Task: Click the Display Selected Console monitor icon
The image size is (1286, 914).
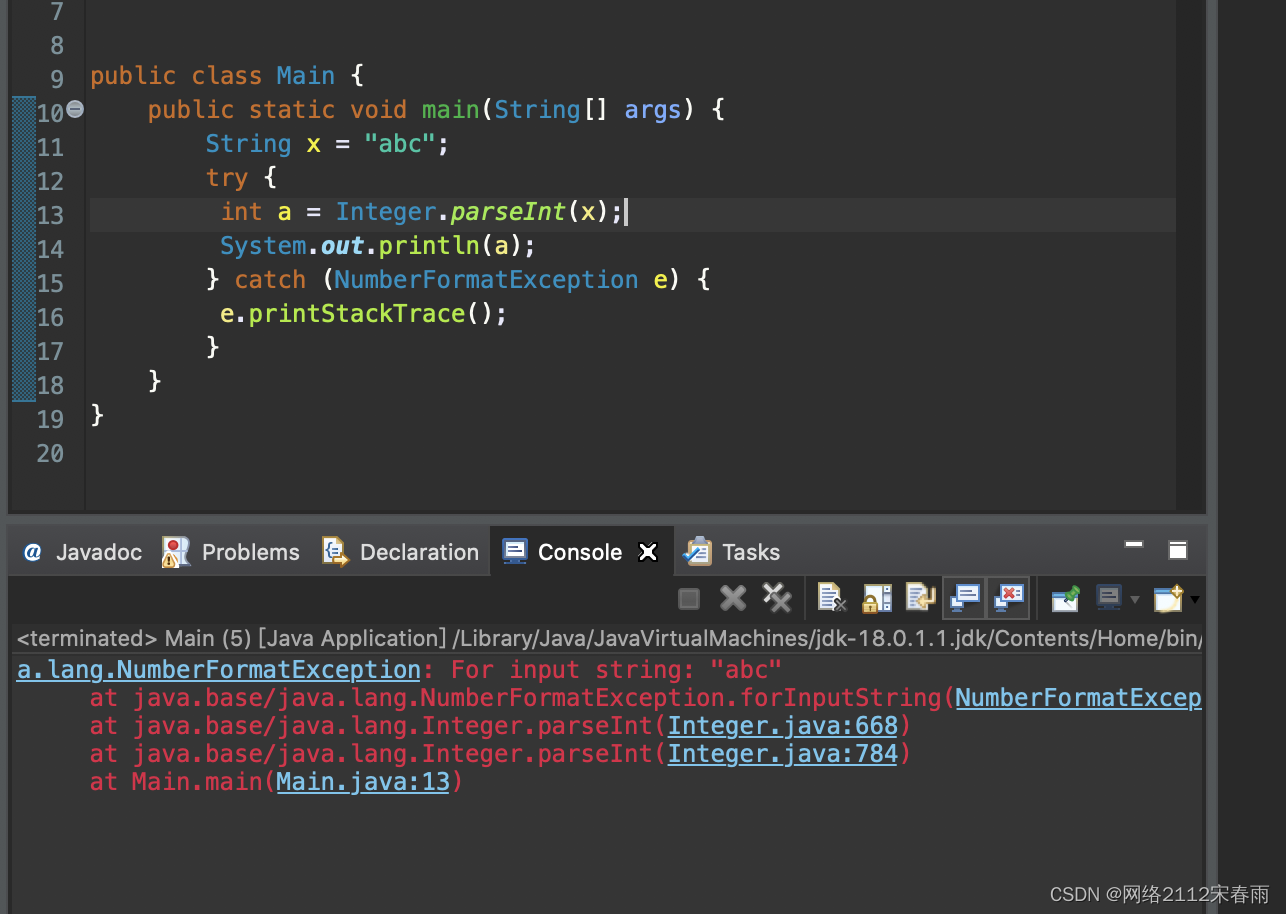Action: (x=1109, y=598)
